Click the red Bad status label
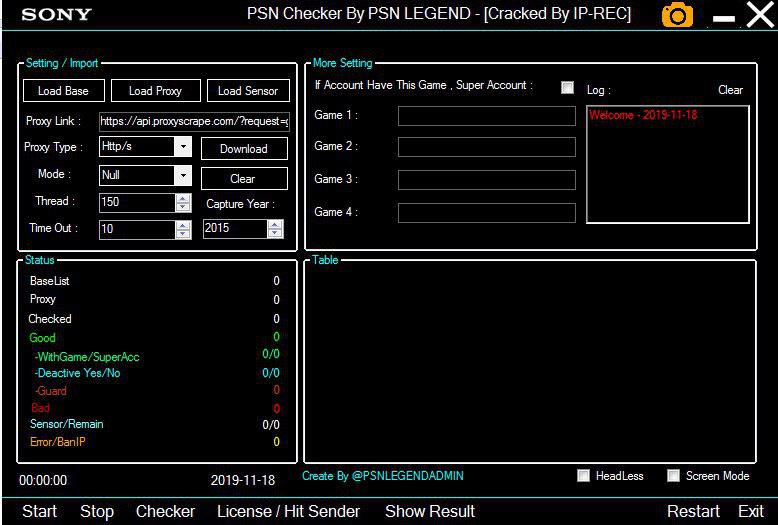Screen dimensions: 778x525 click(40, 408)
